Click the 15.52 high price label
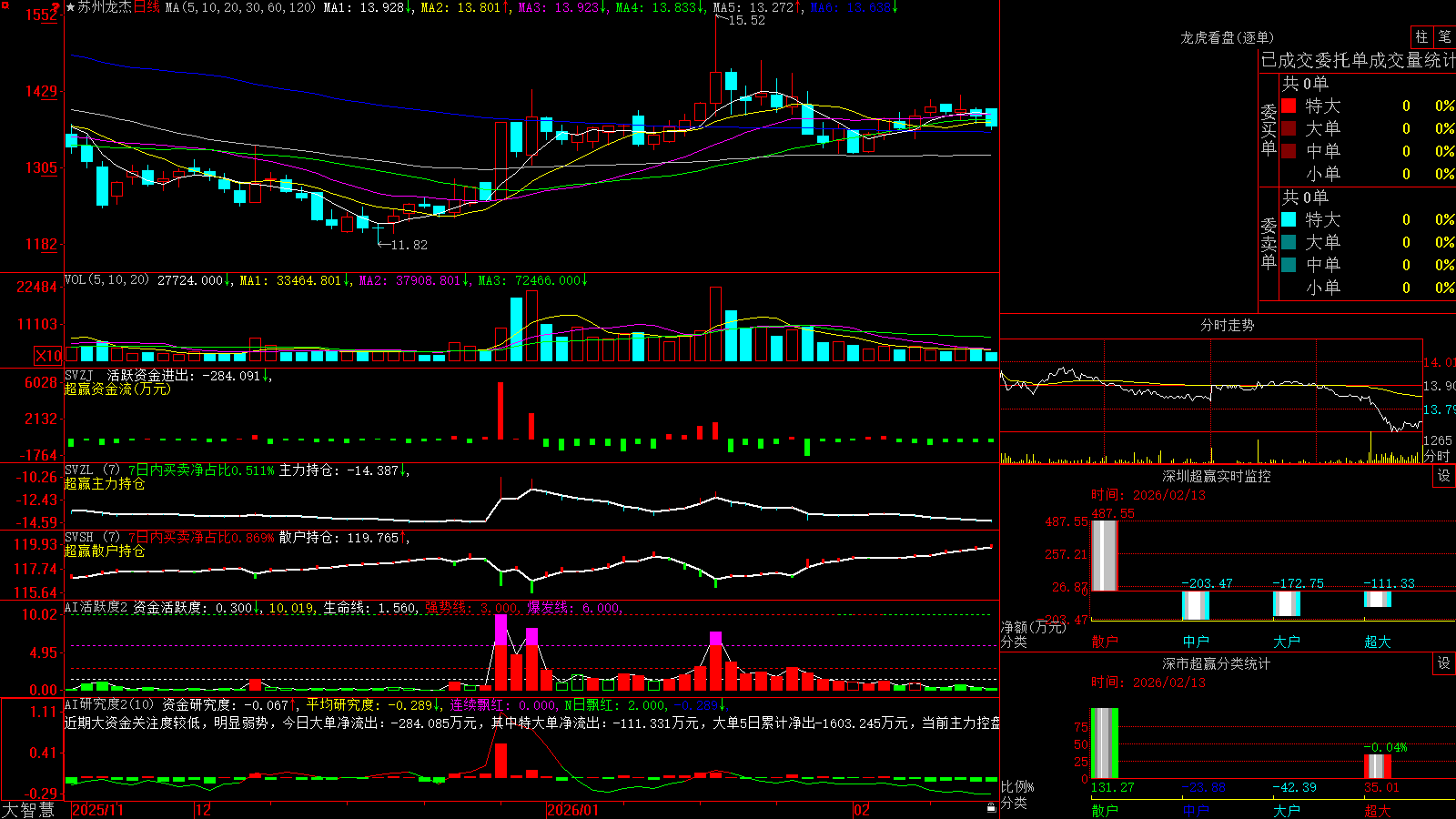1456x819 pixels. 746,20
